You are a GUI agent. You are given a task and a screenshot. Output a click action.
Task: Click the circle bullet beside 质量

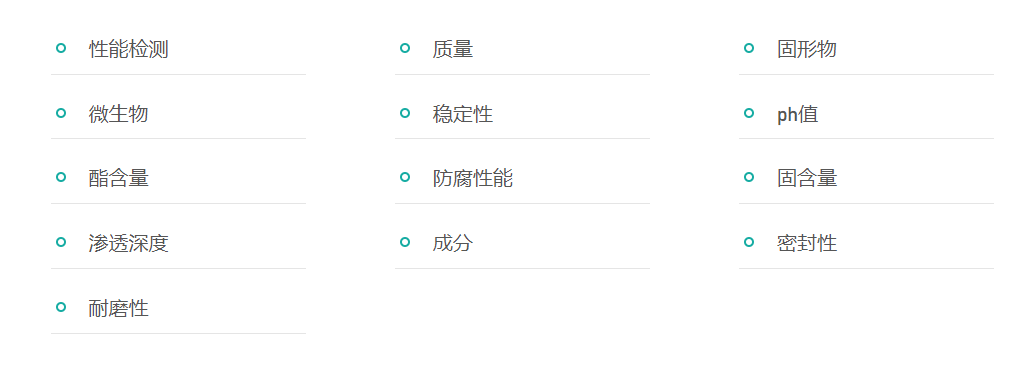click(405, 48)
